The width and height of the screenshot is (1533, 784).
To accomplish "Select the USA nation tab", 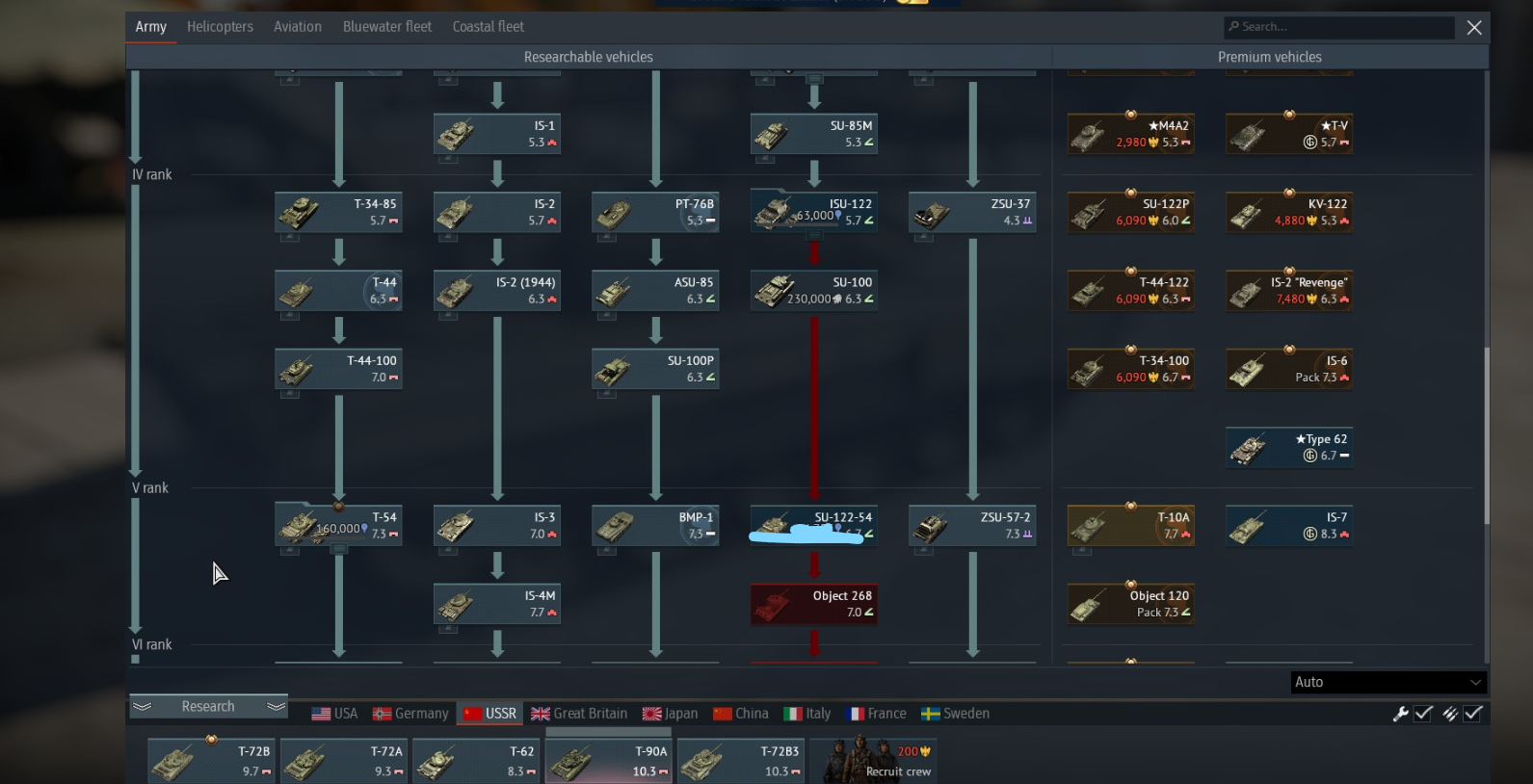I will pyautogui.click(x=334, y=714).
